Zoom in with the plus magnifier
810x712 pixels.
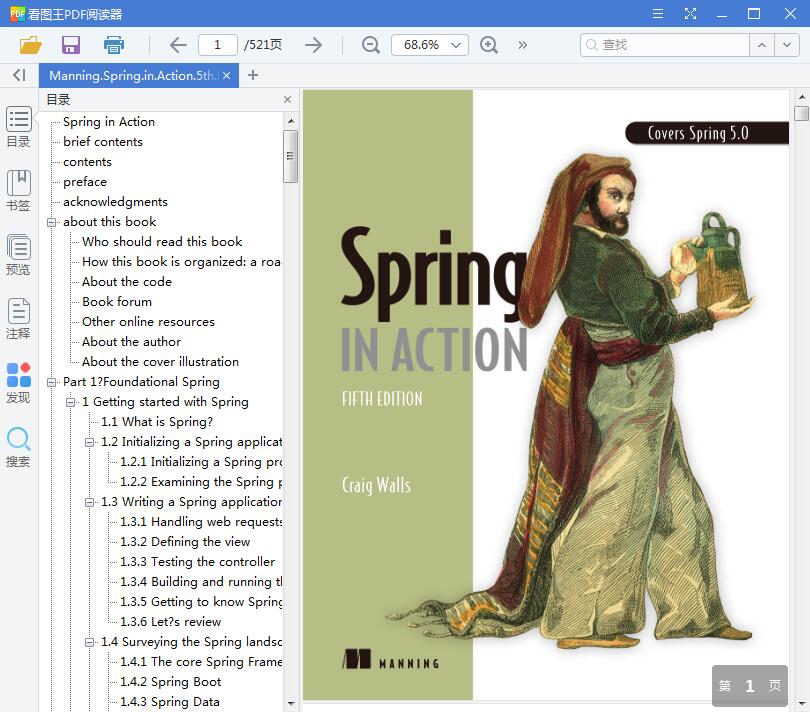click(x=489, y=45)
